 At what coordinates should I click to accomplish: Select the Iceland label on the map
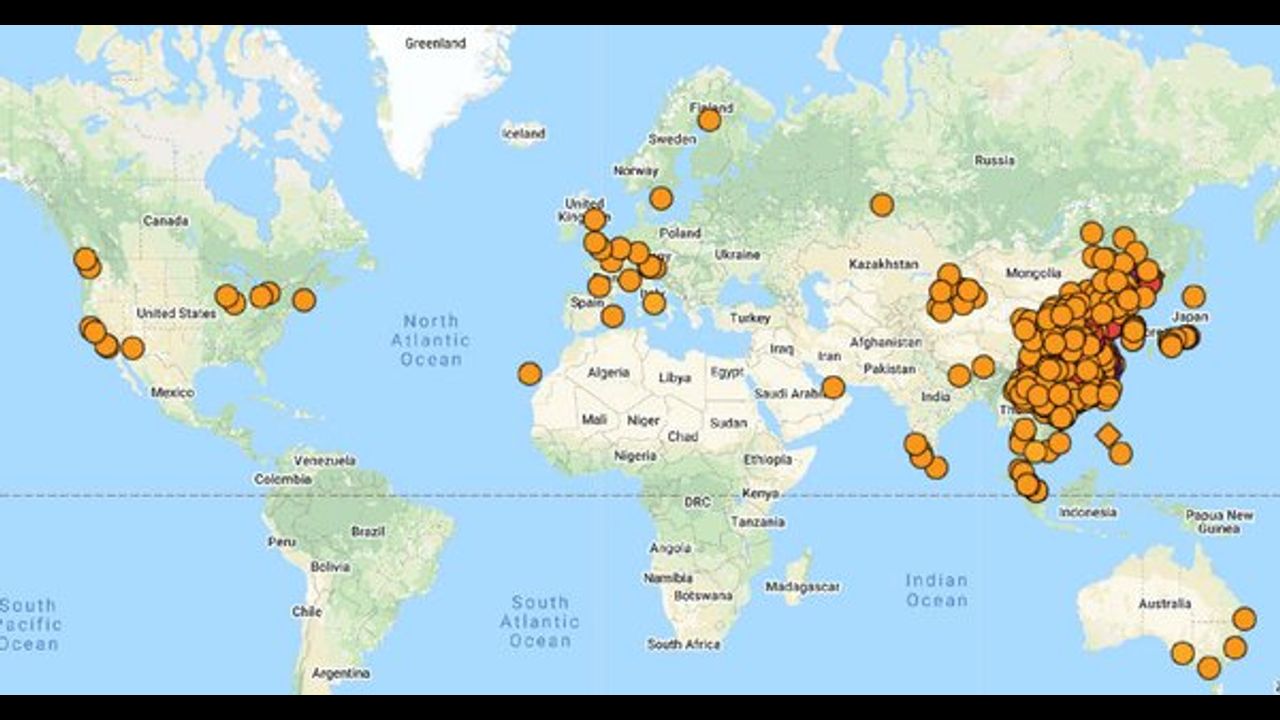(x=523, y=133)
